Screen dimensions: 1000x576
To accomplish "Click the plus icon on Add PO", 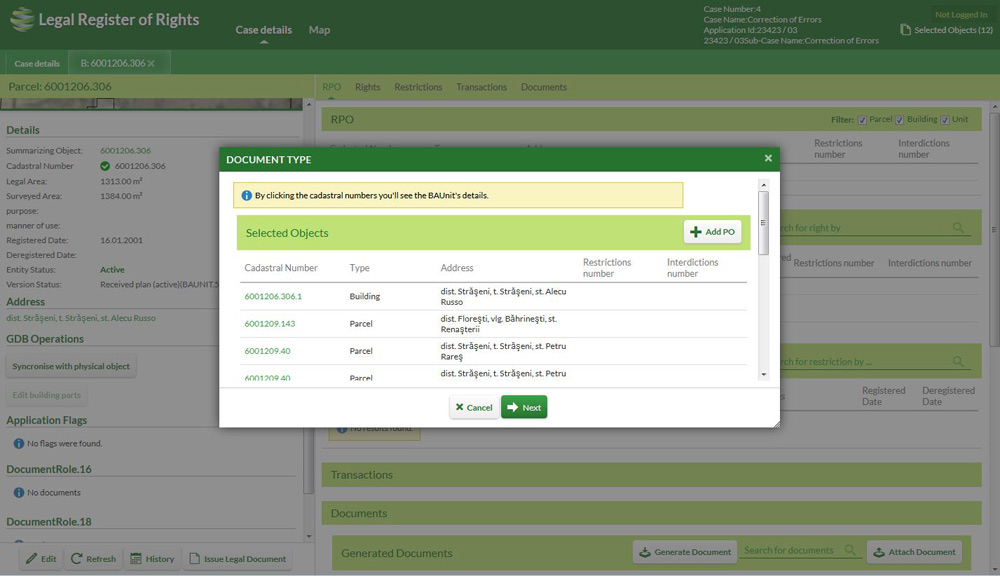I will (x=696, y=232).
